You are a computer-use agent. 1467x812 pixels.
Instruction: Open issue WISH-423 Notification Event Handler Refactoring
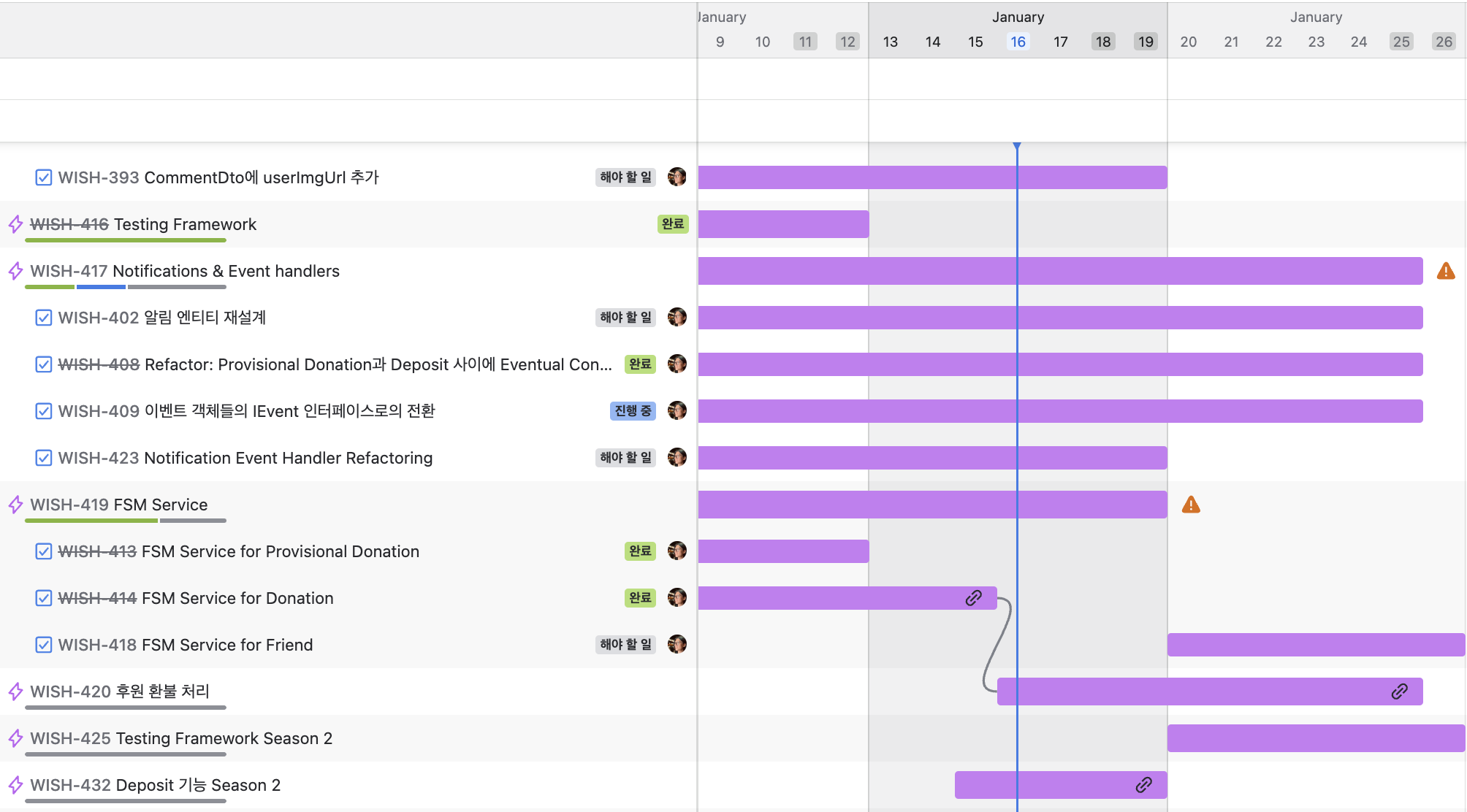tap(245, 458)
